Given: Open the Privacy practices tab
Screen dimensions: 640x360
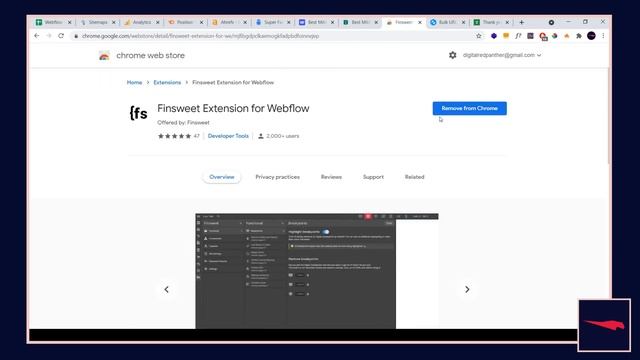Looking at the screenshot, I should 278,177.
